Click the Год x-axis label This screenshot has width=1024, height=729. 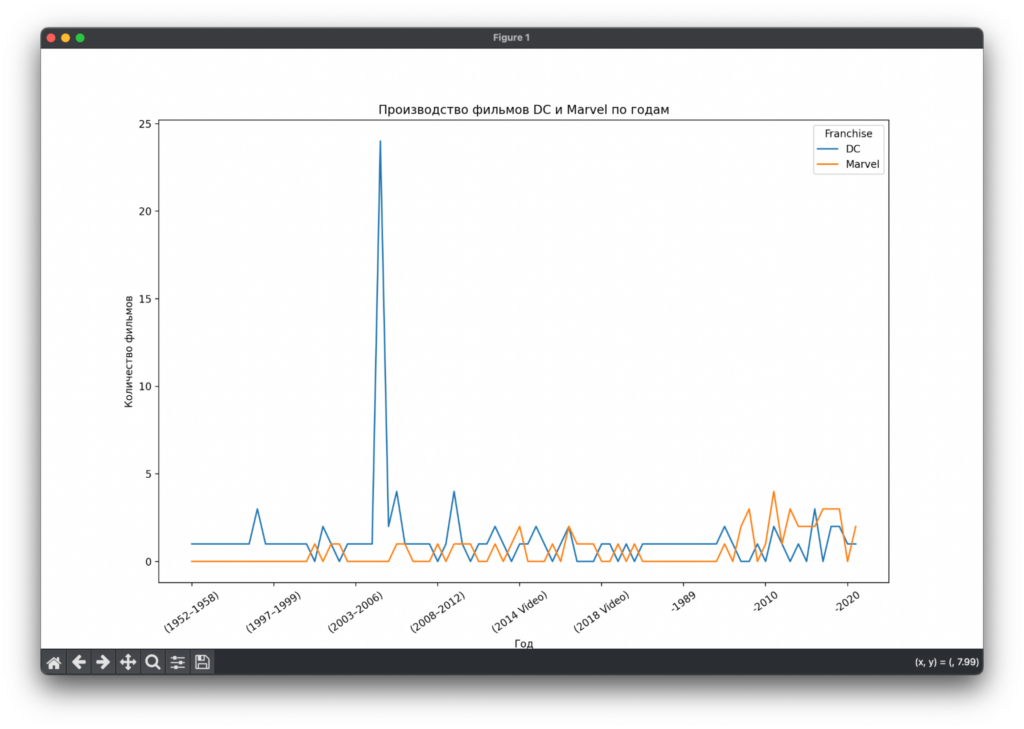click(523, 643)
